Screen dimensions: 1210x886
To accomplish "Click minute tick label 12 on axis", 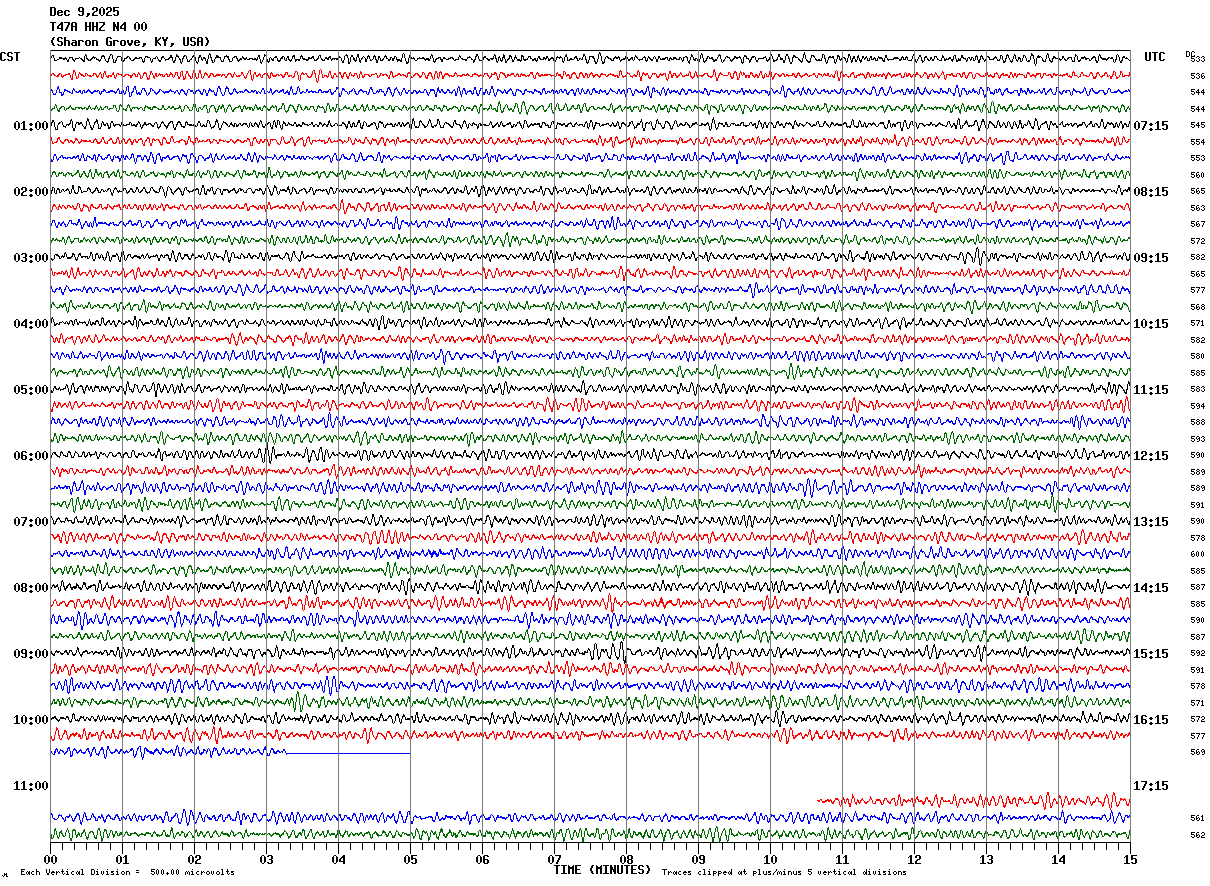I will click(914, 860).
